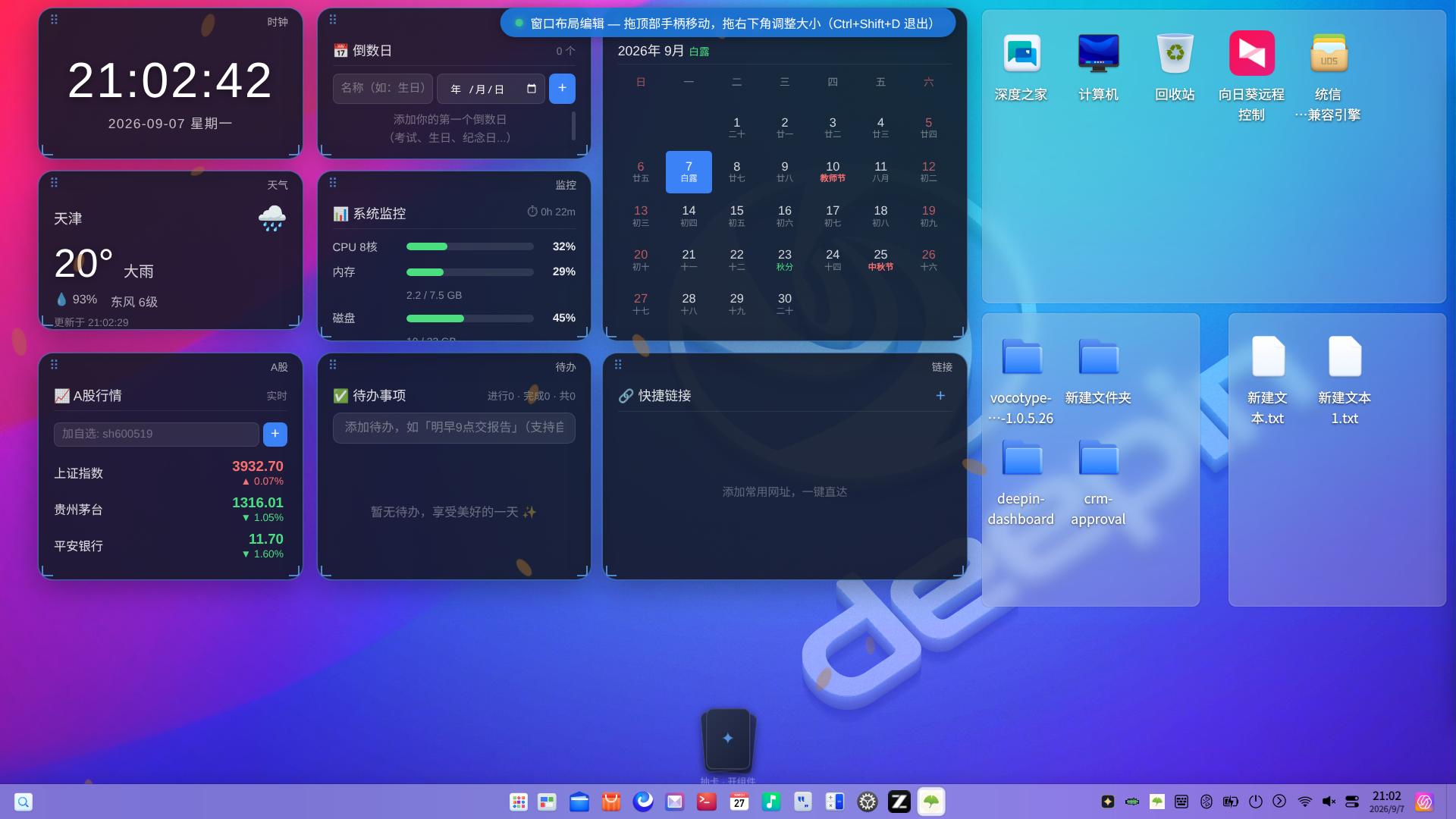This screenshot has height=819, width=1456.
Task: Open the file manager from the dock
Action: click(x=579, y=802)
